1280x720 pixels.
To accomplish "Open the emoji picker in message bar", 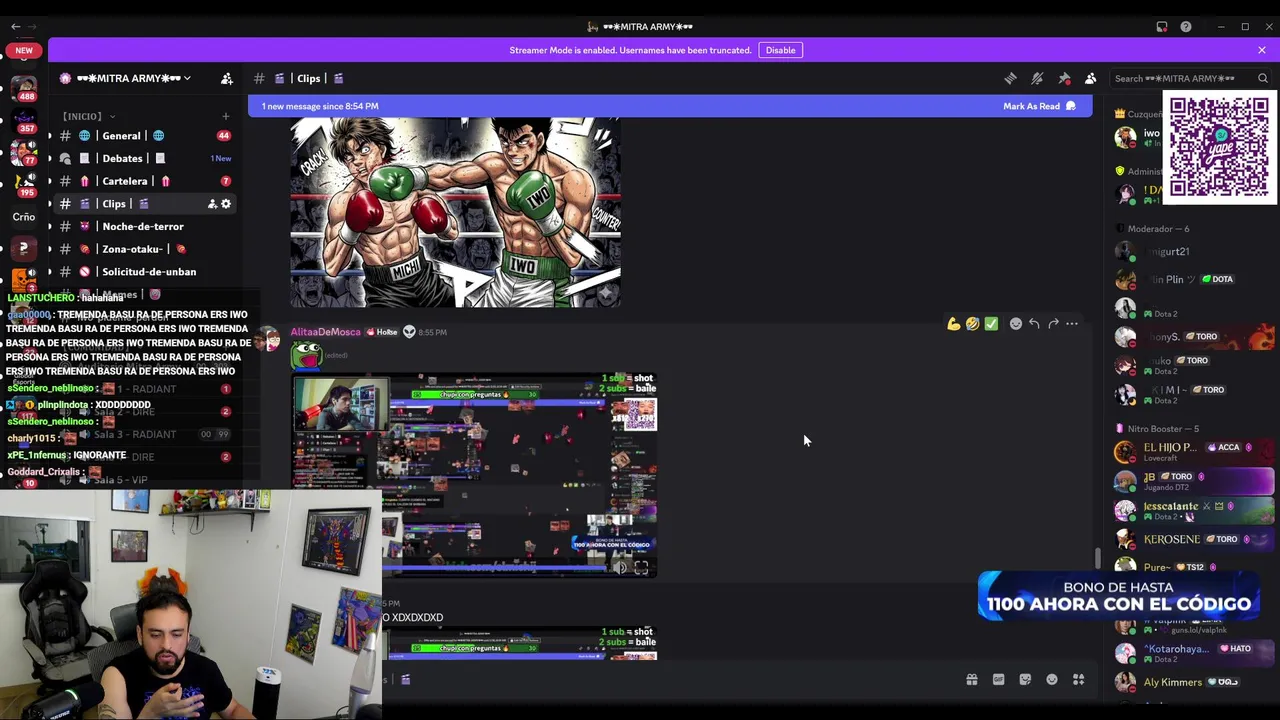I will coord(1052,680).
